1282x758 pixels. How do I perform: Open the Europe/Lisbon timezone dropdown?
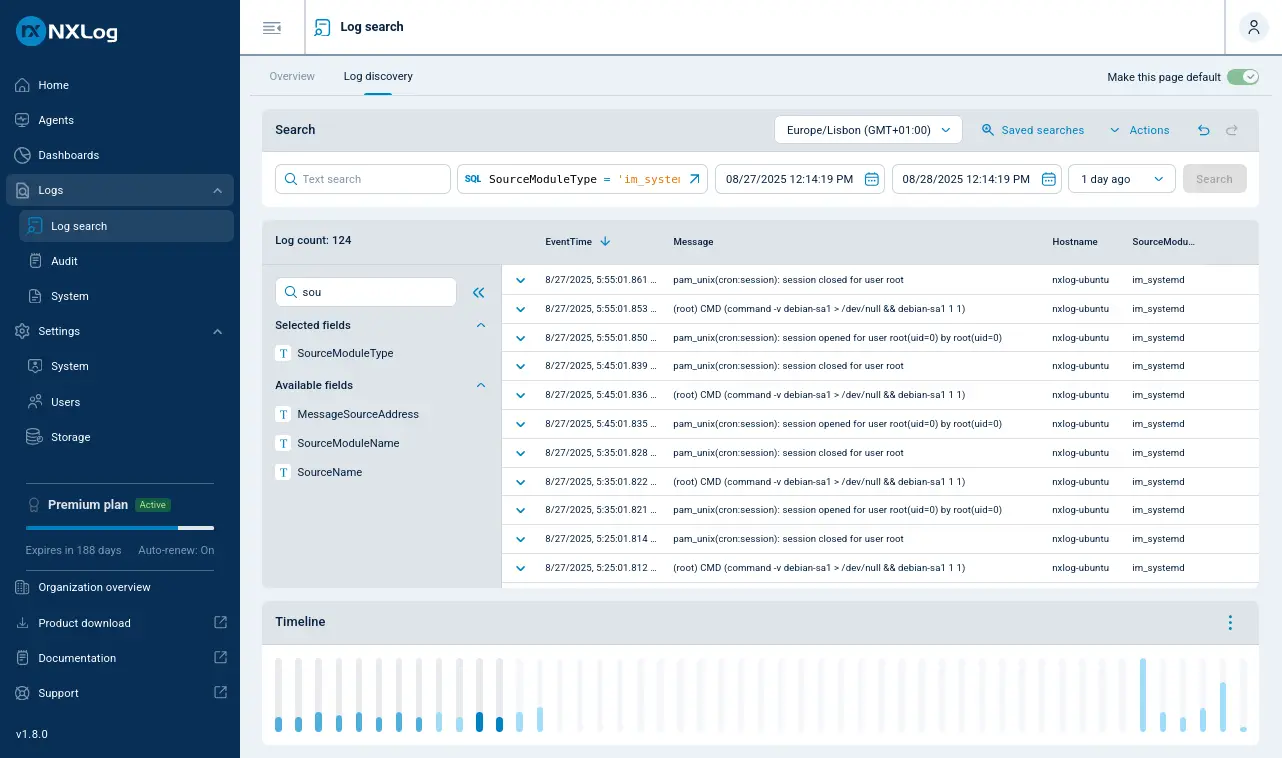(x=868, y=130)
